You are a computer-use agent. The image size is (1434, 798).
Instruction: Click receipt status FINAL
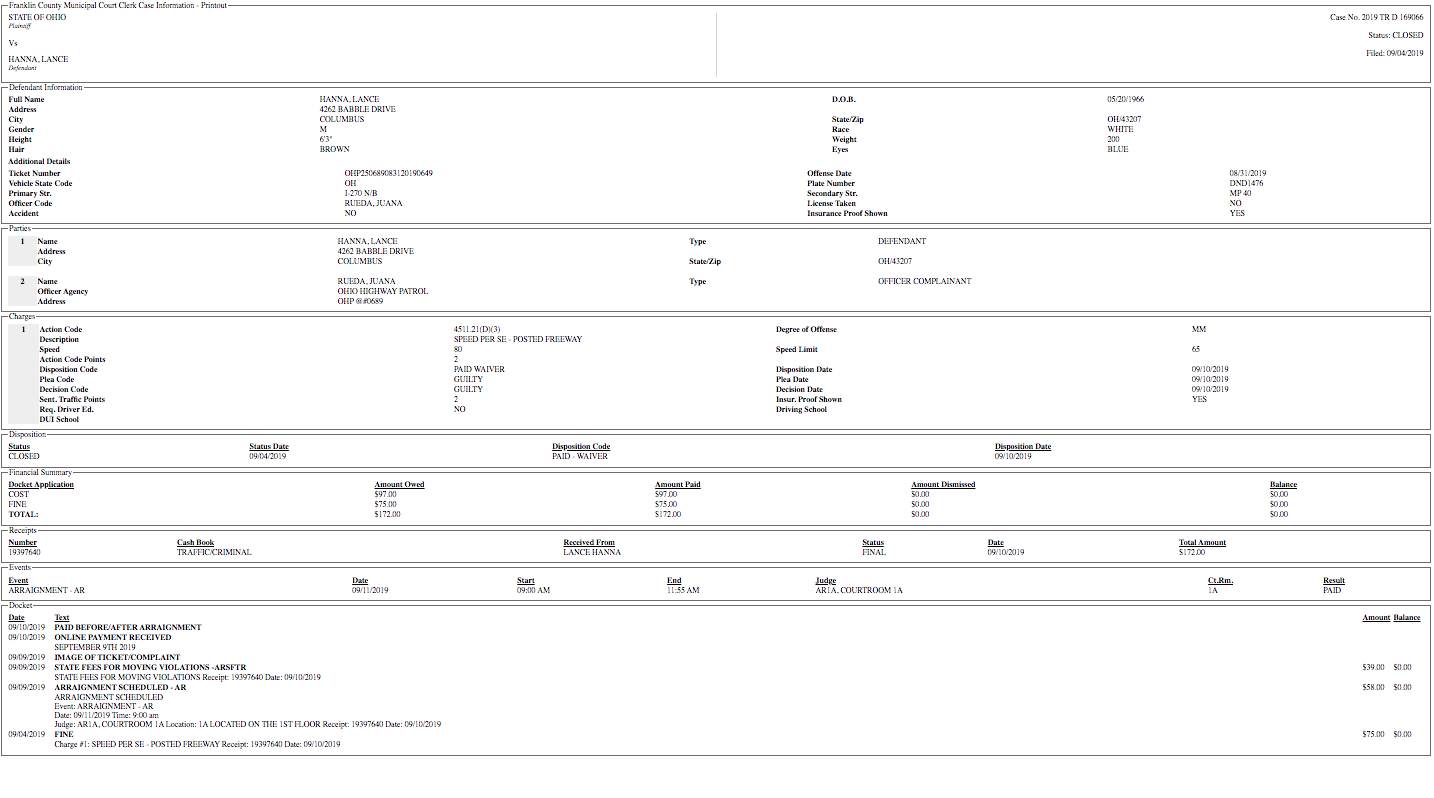click(874, 552)
